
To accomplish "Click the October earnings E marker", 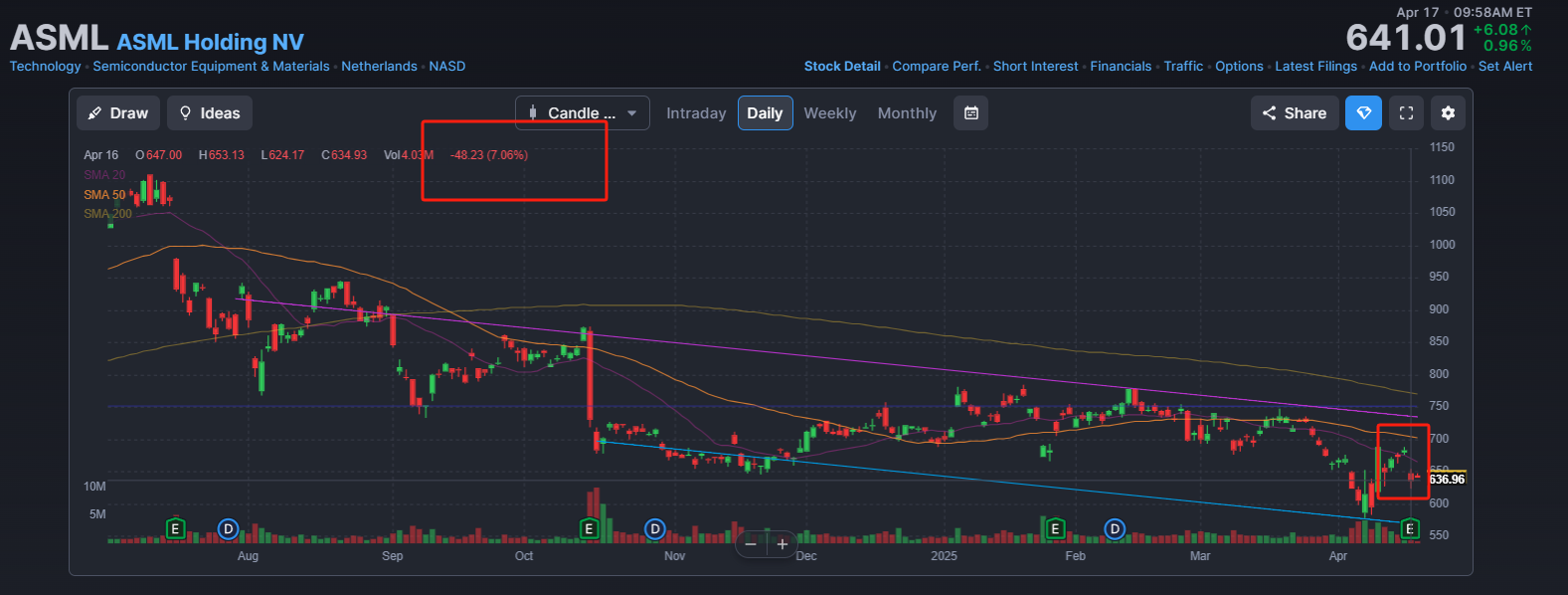I will 589,529.
